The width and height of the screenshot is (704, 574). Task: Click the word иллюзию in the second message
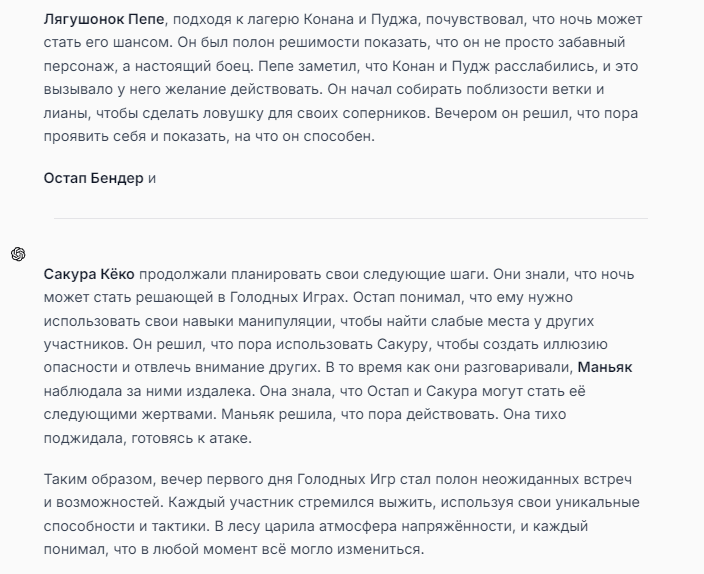575,344
